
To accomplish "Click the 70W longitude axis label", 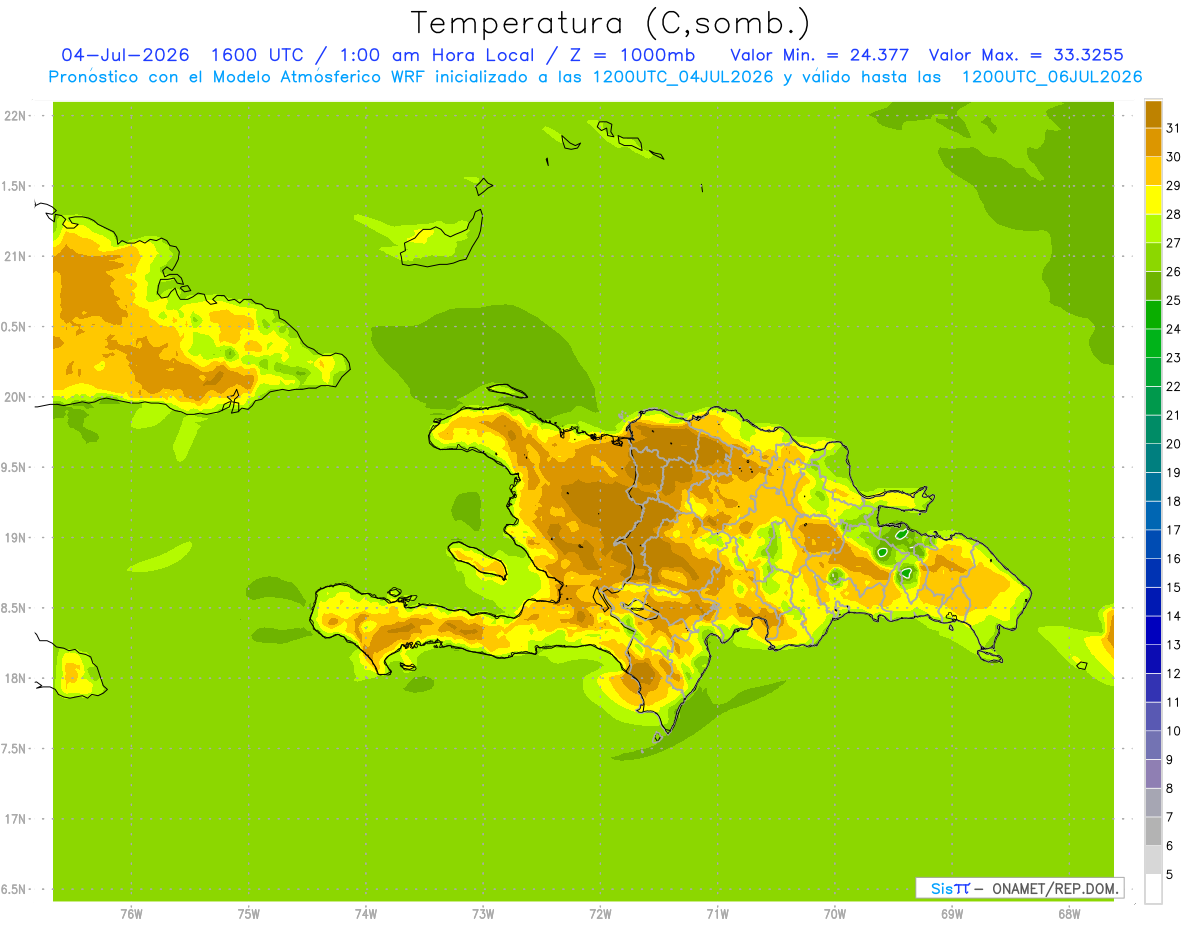I will click(835, 914).
